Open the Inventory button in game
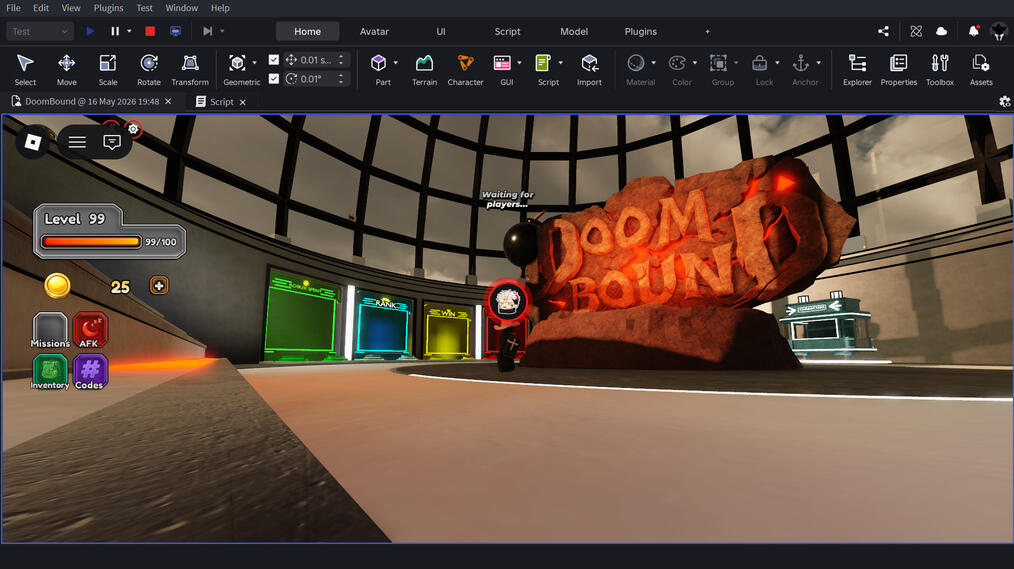The width and height of the screenshot is (1014, 569). [50, 372]
